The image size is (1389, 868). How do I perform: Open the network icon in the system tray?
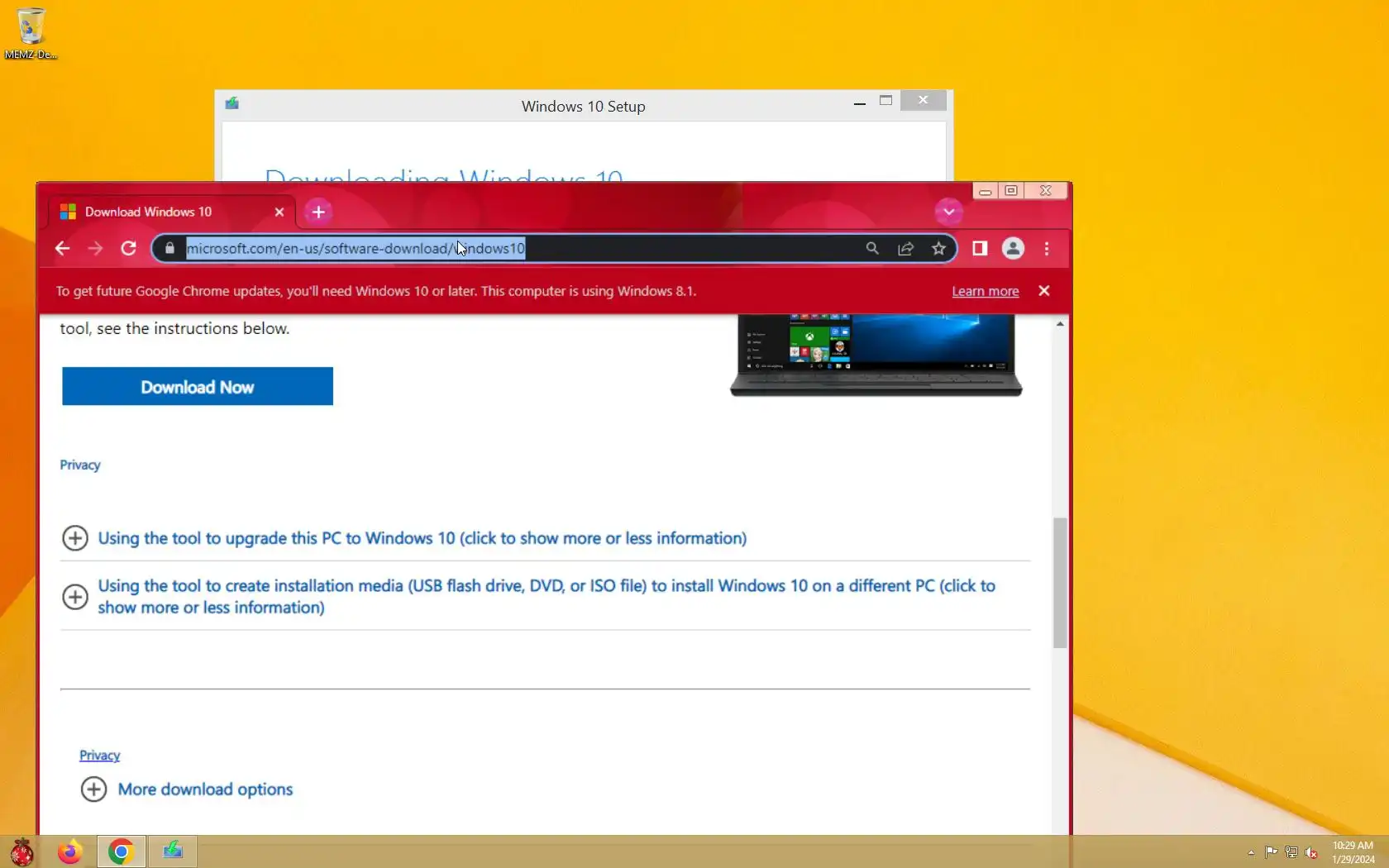(1291, 852)
